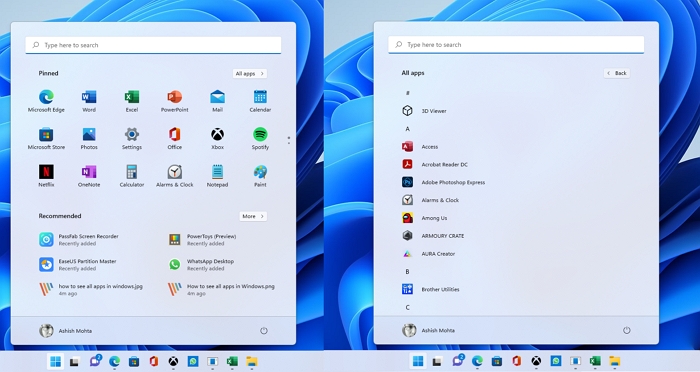Open the pinned Excel app tile
The width and height of the screenshot is (700, 372).
coord(132,101)
